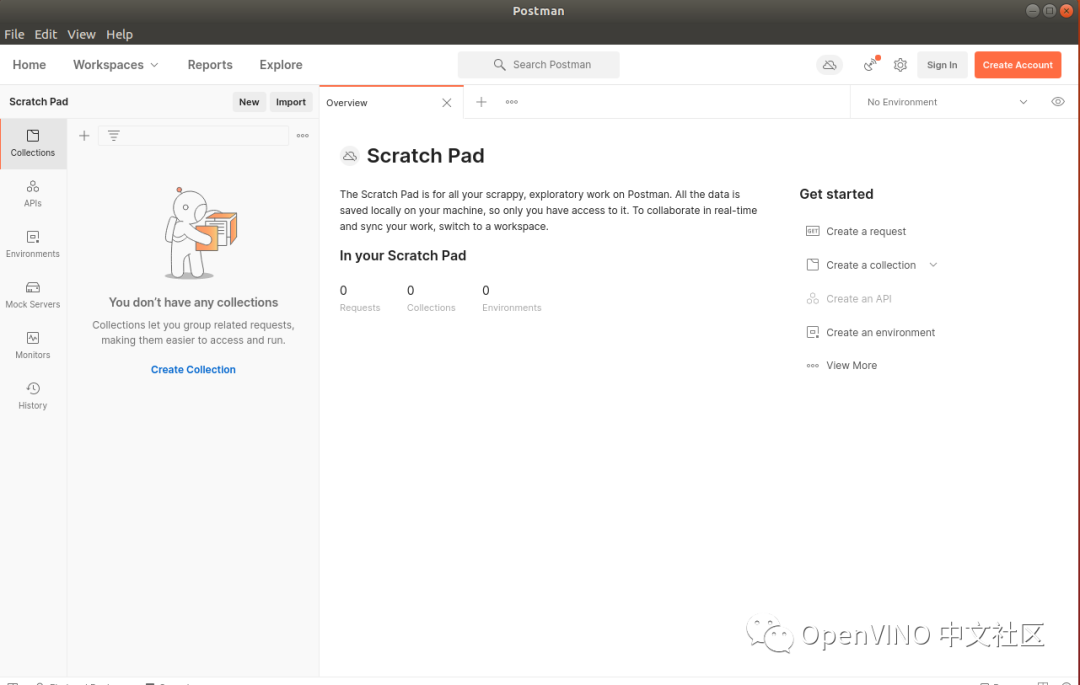Click the 0 Collections counter
The height and width of the screenshot is (685, 1080).
click(430, 298)
